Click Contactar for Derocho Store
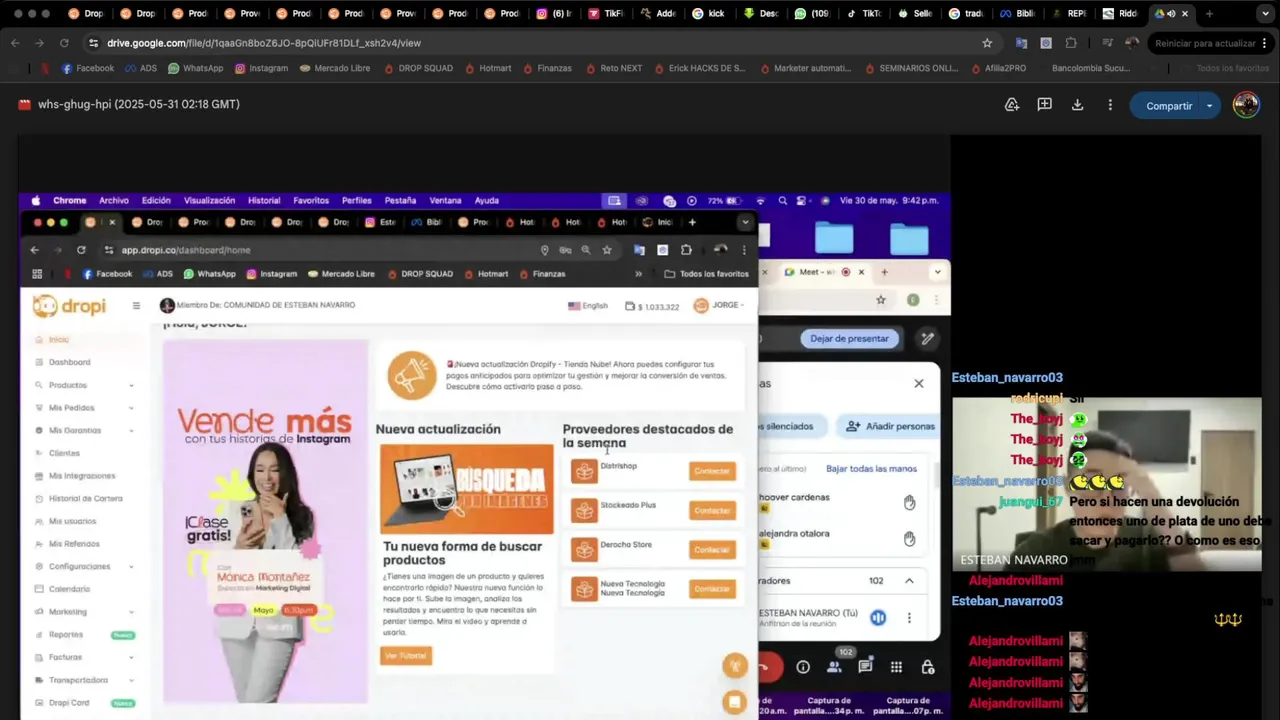 [x=712, y=550]
